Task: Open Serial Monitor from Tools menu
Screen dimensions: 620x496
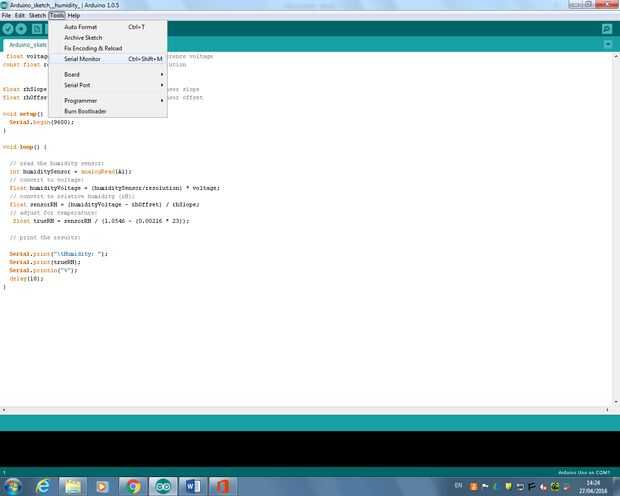Action: click(x=108, y=59)
